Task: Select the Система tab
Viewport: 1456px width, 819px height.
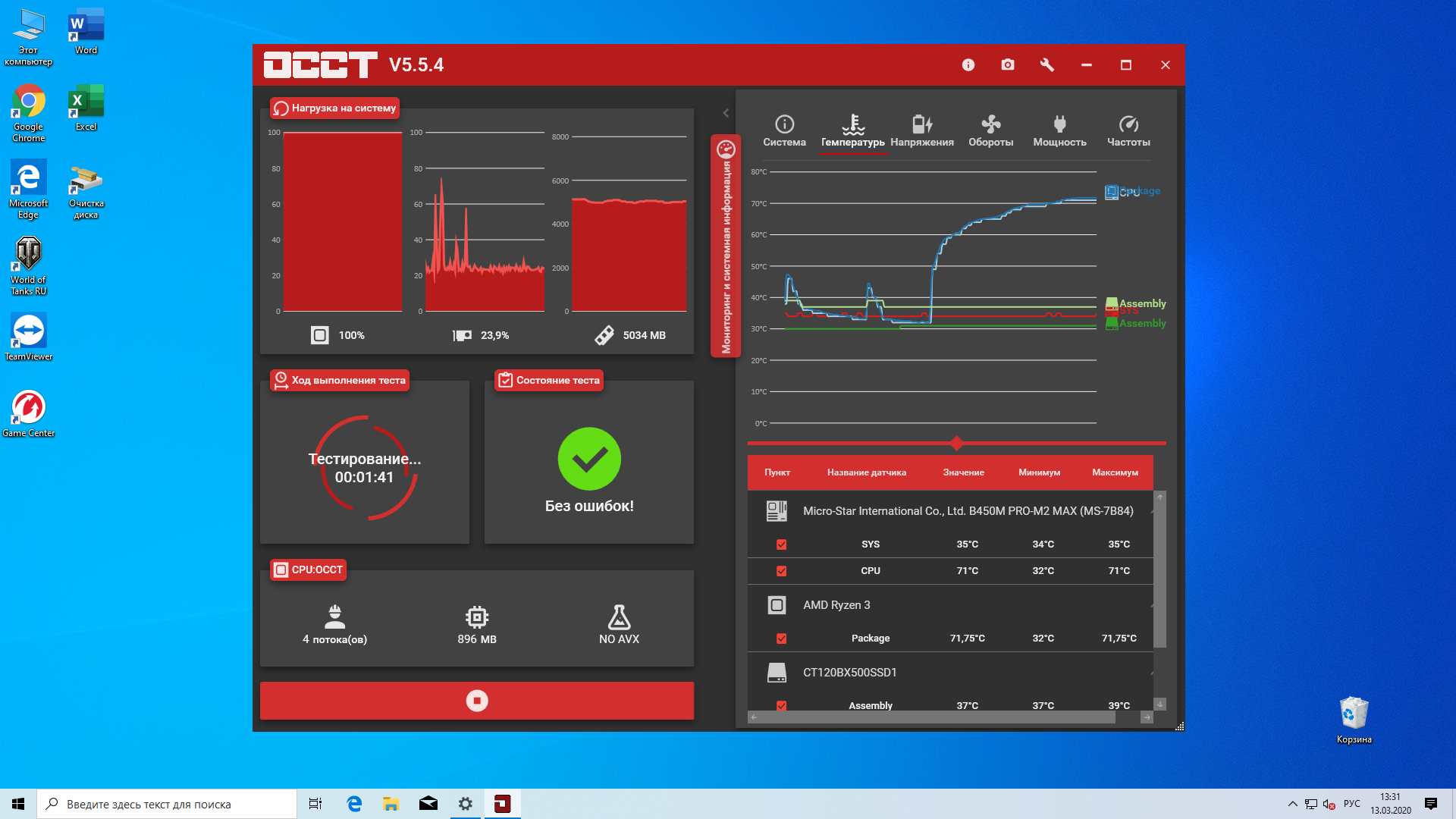Action: pyautogui.click(x=784, y=131)
